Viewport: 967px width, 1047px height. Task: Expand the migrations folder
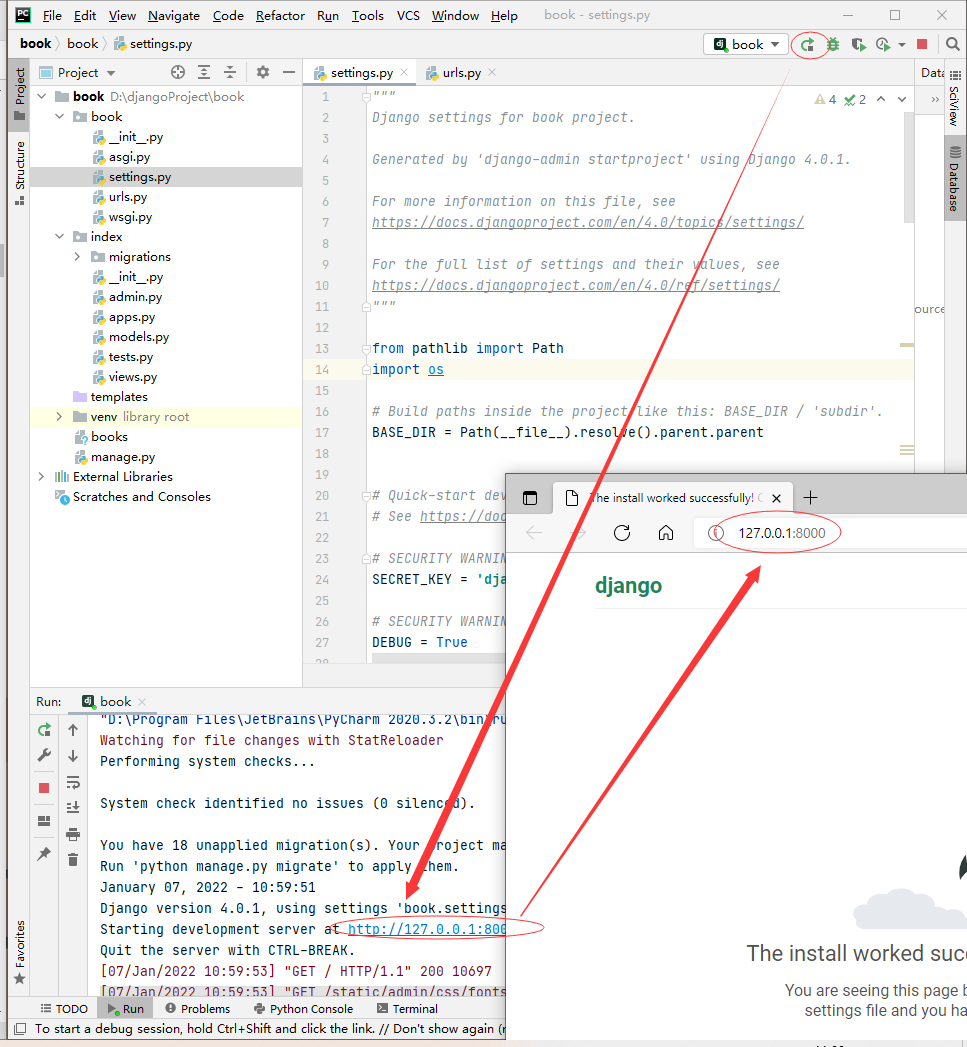(77, 256)
